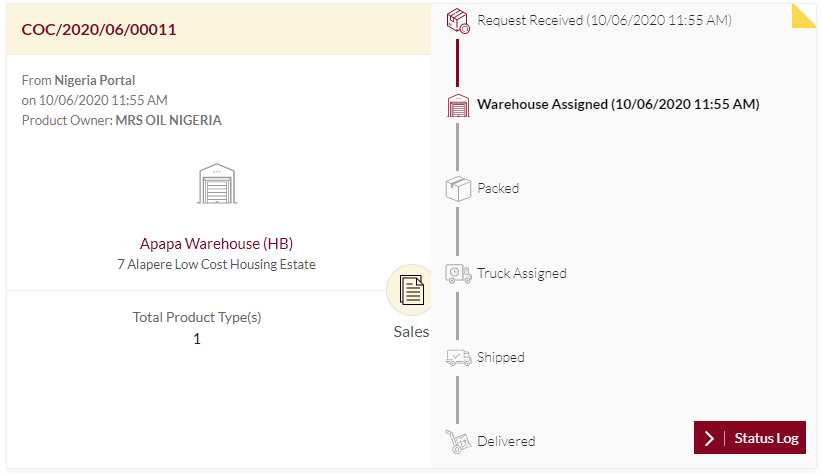Viewport: 821px width, 473px height.
Task: Open order COC/2020/06/00011 header
Action: click(99, 29)
